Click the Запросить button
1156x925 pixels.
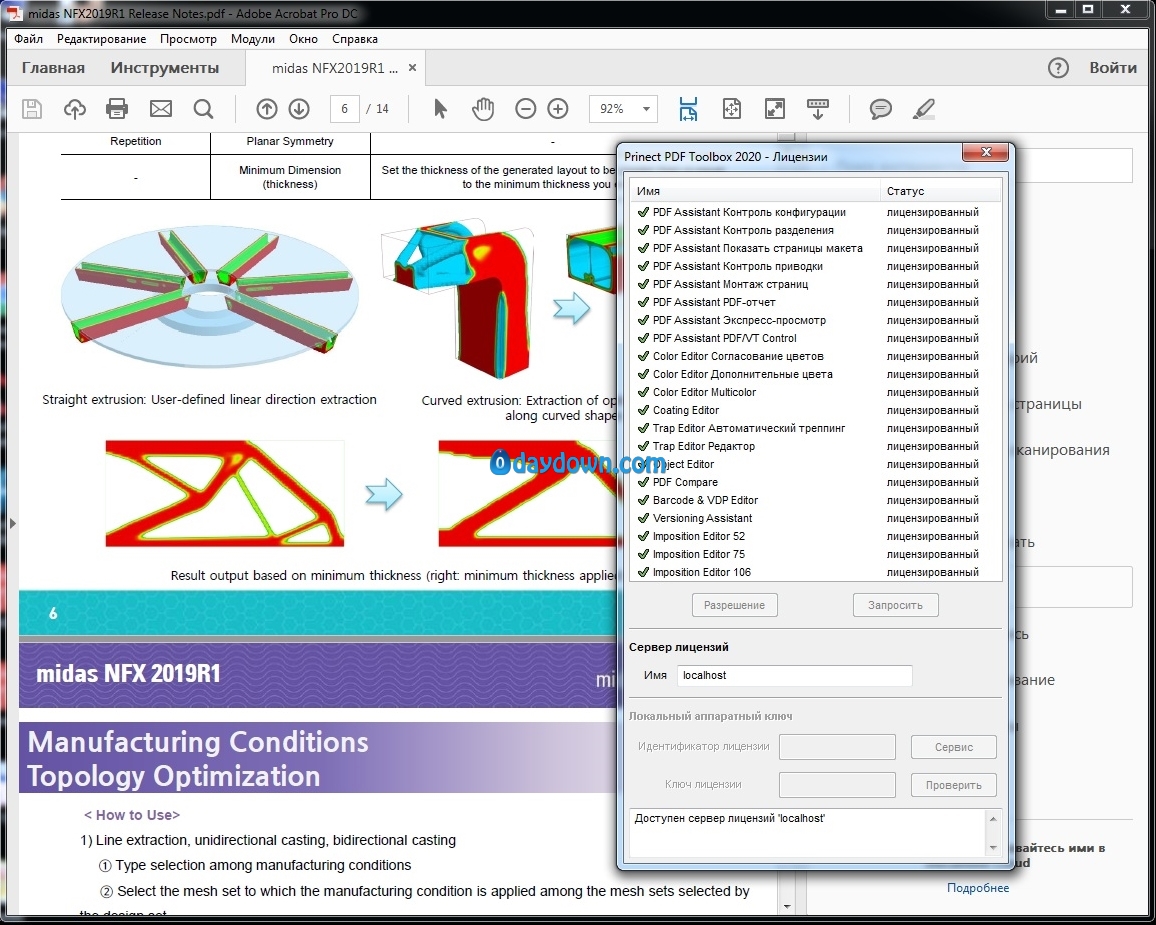895,605
